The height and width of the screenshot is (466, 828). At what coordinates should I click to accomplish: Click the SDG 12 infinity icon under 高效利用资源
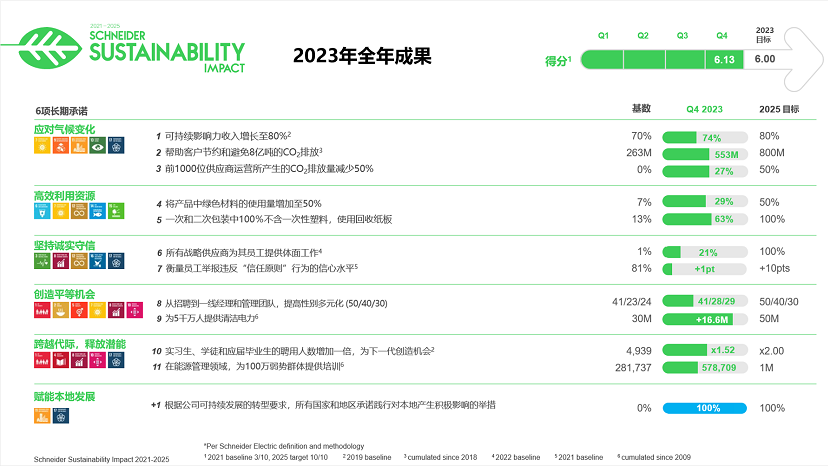(x=79, y=211)
